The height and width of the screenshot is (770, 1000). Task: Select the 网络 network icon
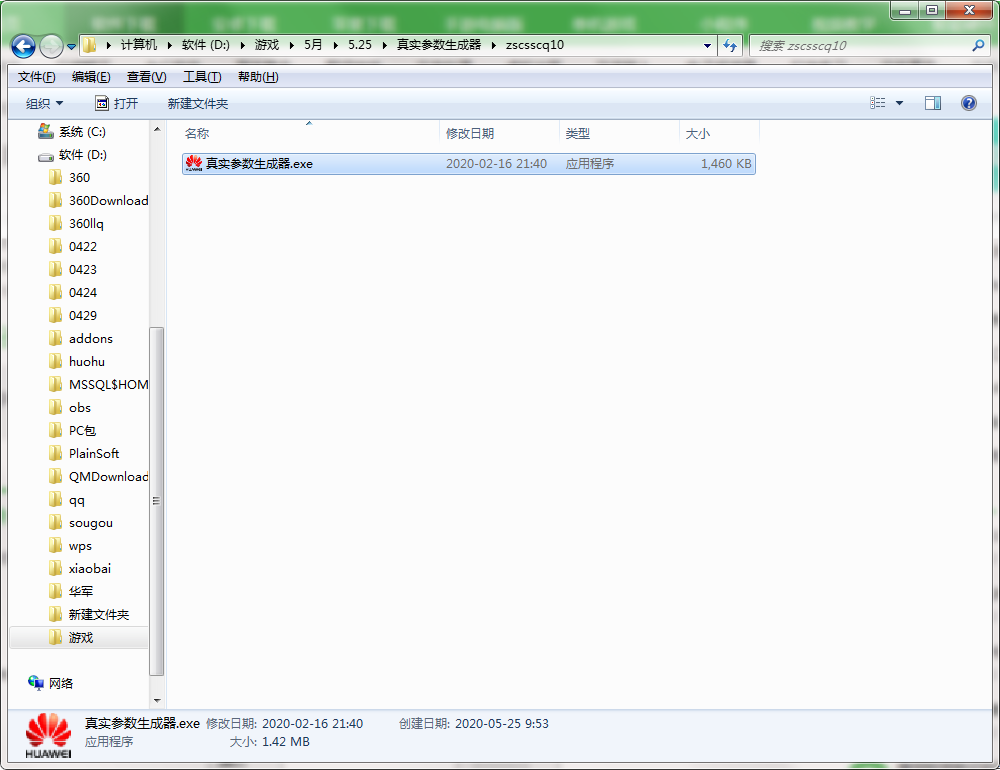(x=37, y=683)
